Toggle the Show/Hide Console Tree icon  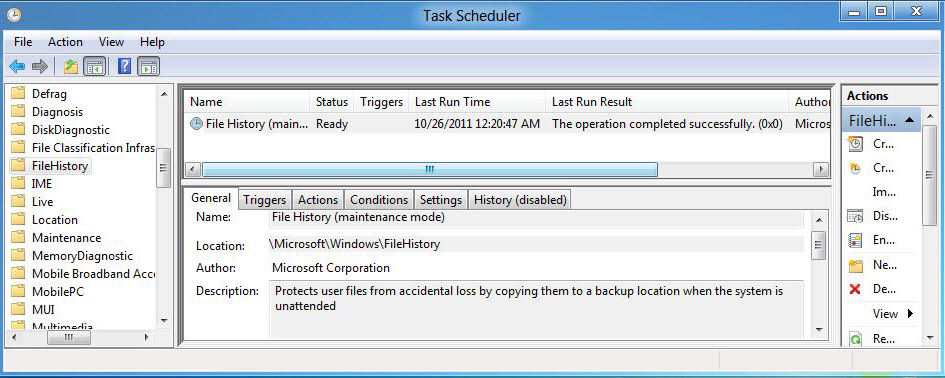95,66
